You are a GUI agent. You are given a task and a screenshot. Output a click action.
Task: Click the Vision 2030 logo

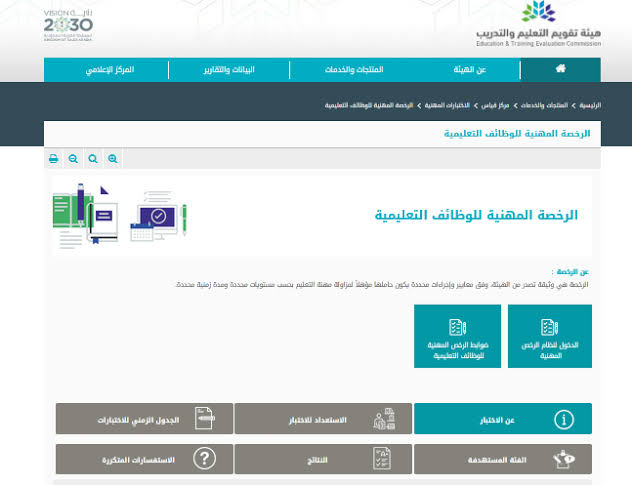click(x=68, y=23)
